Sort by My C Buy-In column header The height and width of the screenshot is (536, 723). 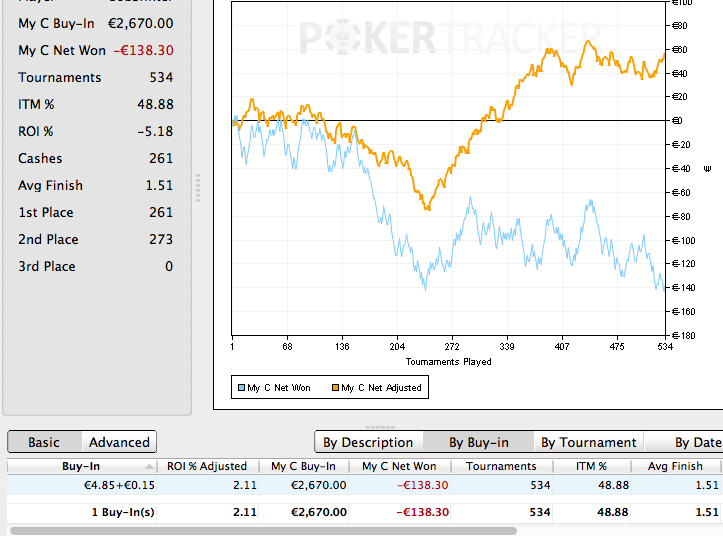point(303,466)
